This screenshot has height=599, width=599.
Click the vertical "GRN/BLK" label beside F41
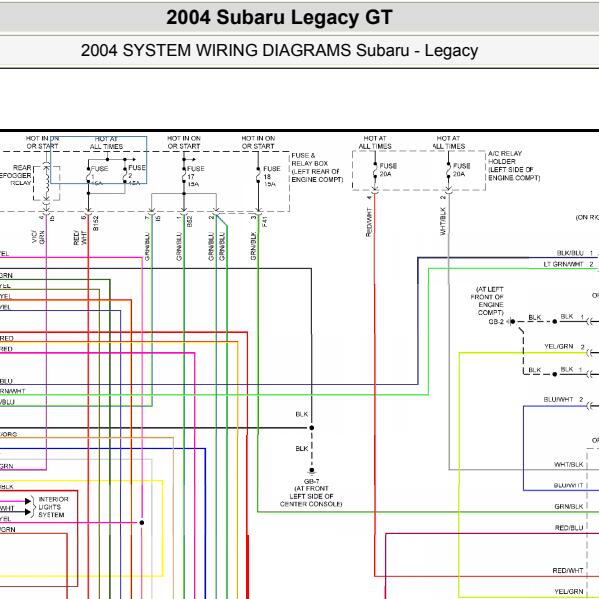(x=253, y=246)
